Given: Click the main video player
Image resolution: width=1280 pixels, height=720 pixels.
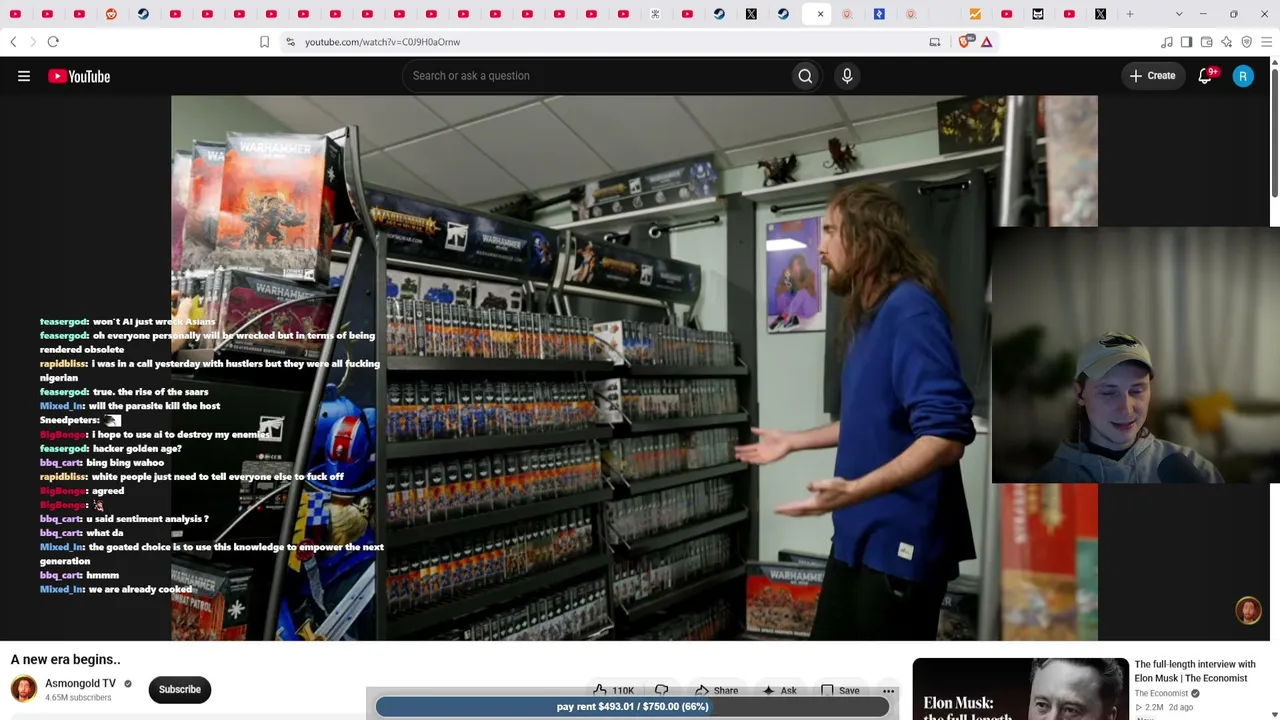Looking at the screenshot, I should tap(634, 368).
